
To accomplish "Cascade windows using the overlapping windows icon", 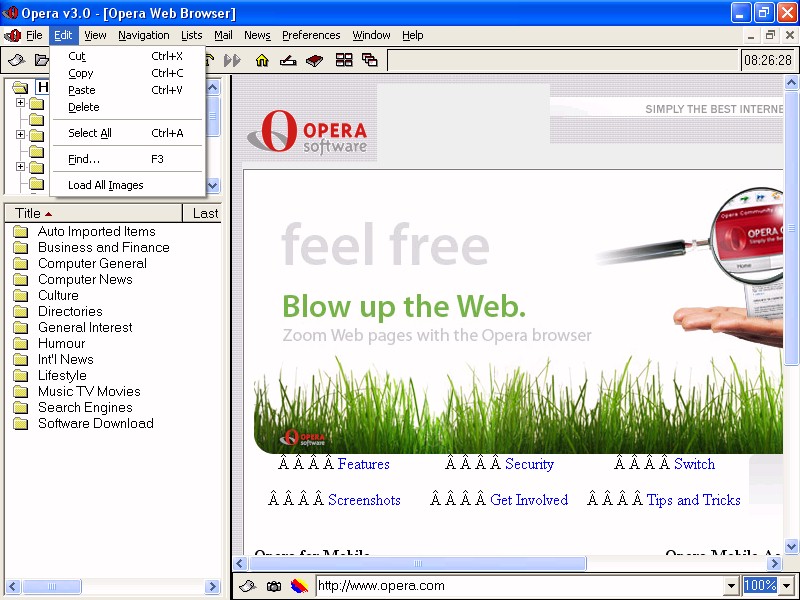I will pyautogui.click(x=369, y=60).
